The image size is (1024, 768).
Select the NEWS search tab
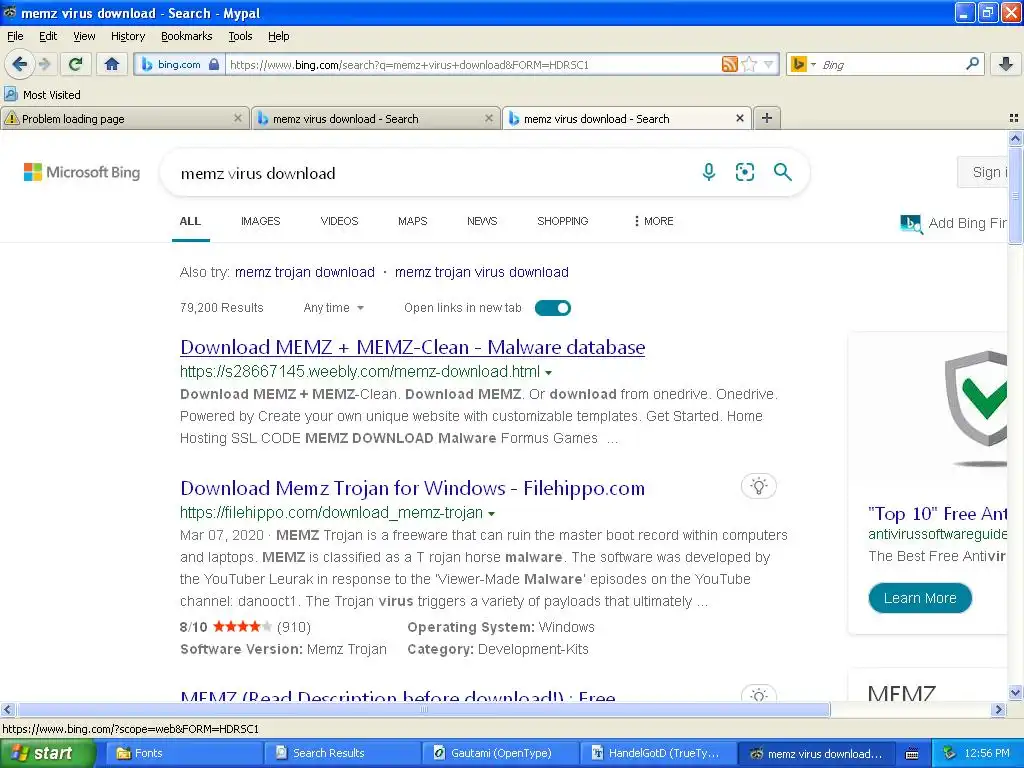[482, 221]
